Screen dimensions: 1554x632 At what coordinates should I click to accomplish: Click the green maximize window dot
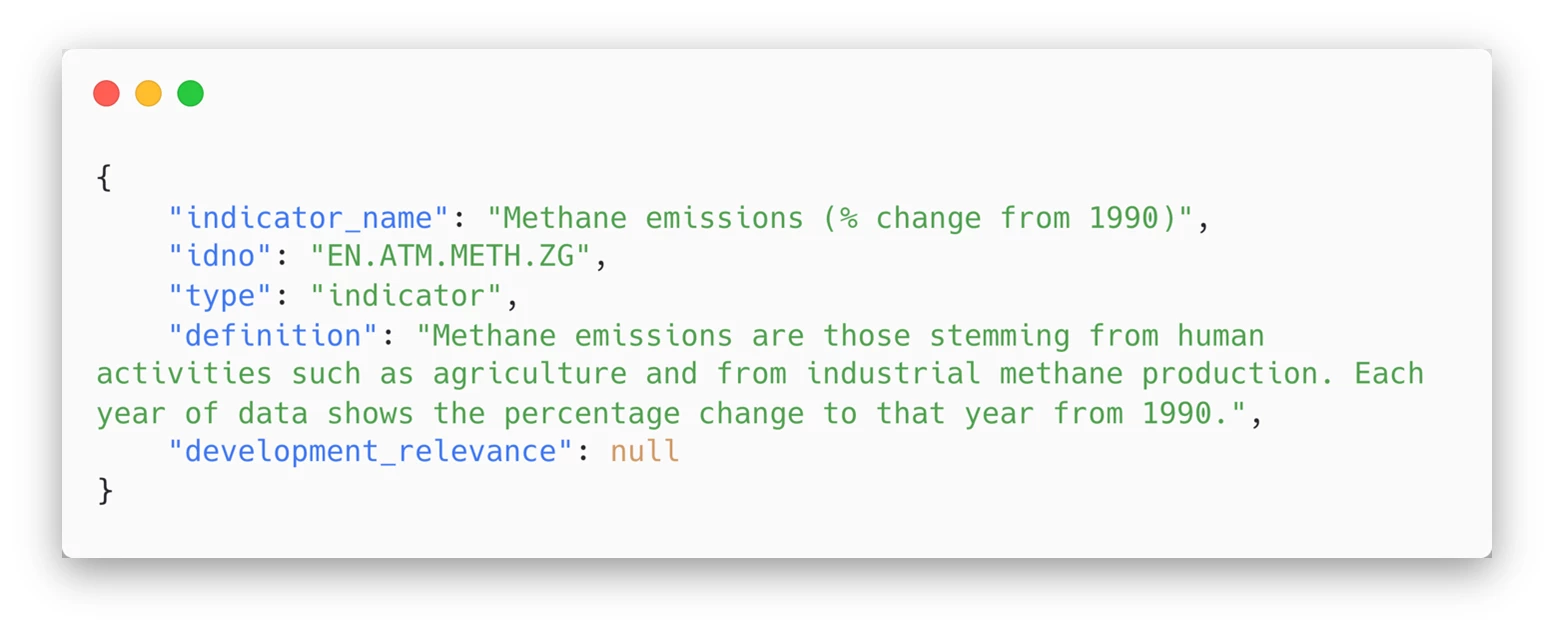(x=190, y=94)
